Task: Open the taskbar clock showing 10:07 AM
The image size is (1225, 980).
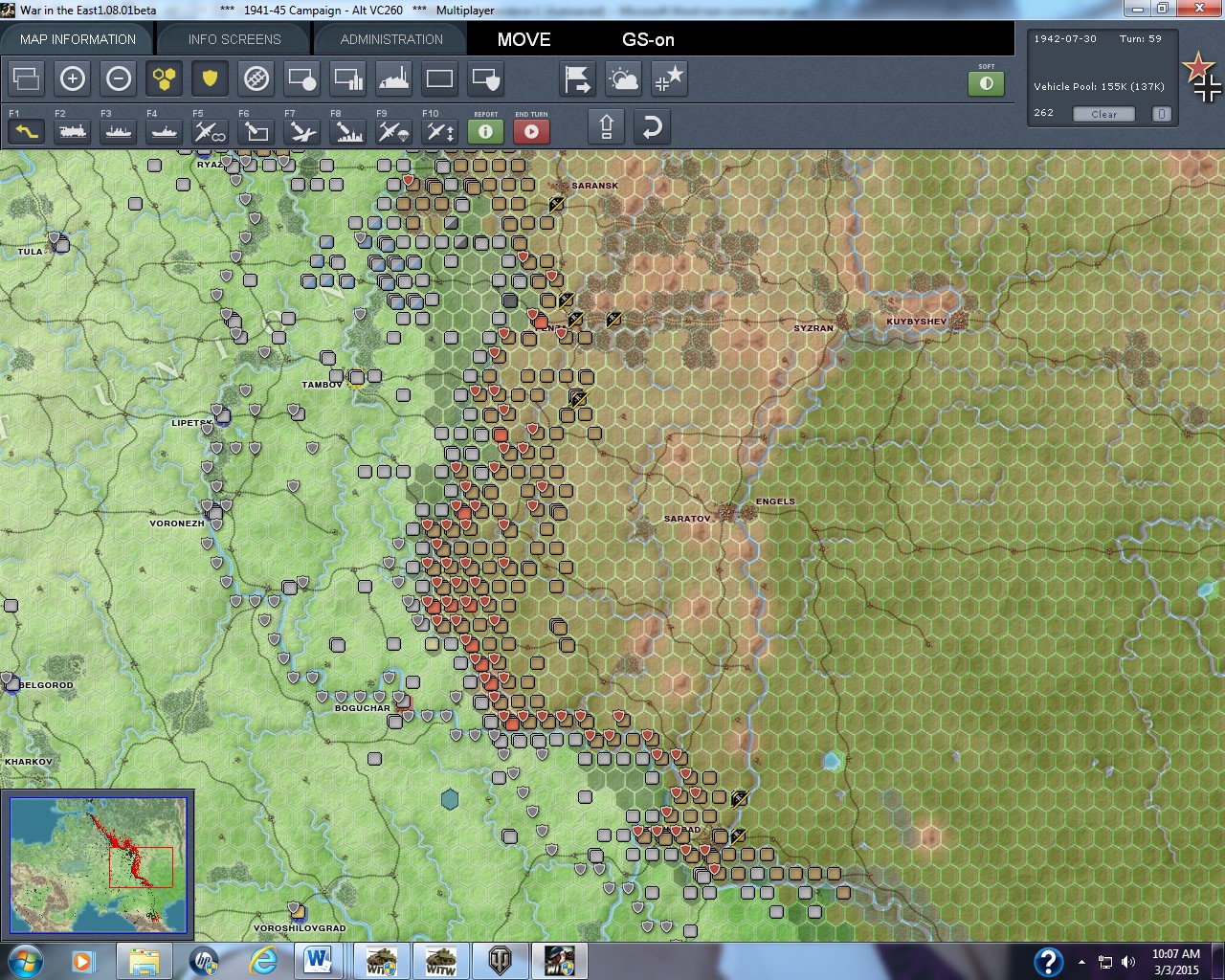Action: (1176, 961)
